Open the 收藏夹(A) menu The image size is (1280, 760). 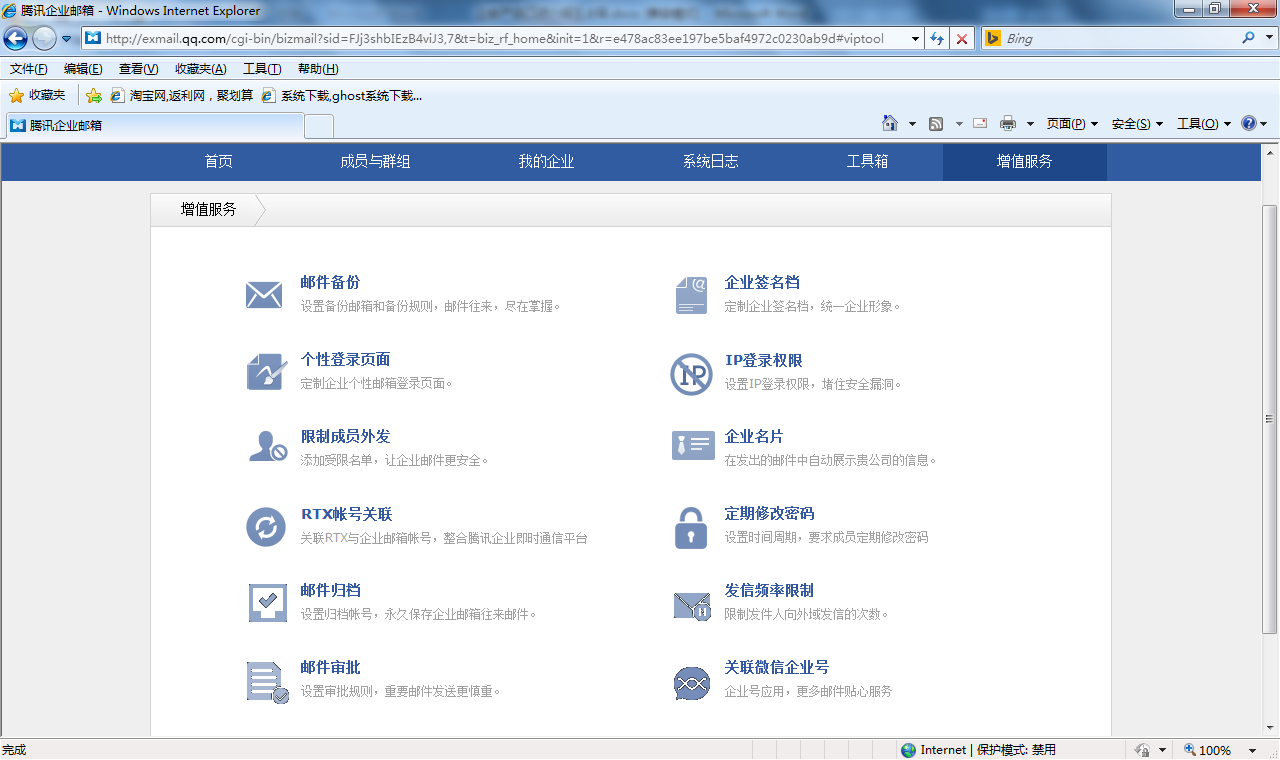(x=201, y=69)
